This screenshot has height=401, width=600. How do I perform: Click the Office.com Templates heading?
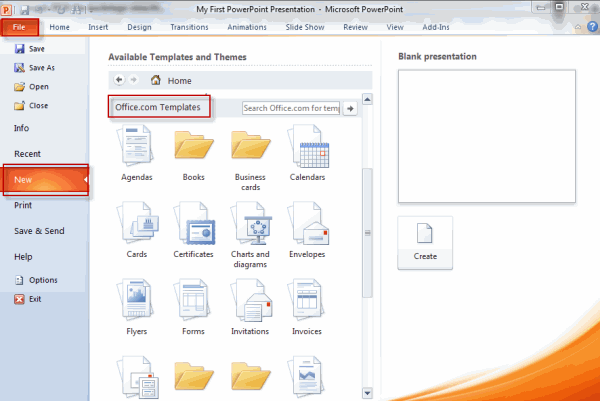(158, 107)
